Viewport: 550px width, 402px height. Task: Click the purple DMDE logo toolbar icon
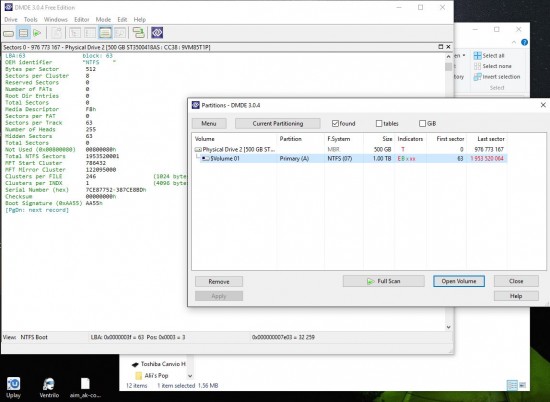[157, 33]
